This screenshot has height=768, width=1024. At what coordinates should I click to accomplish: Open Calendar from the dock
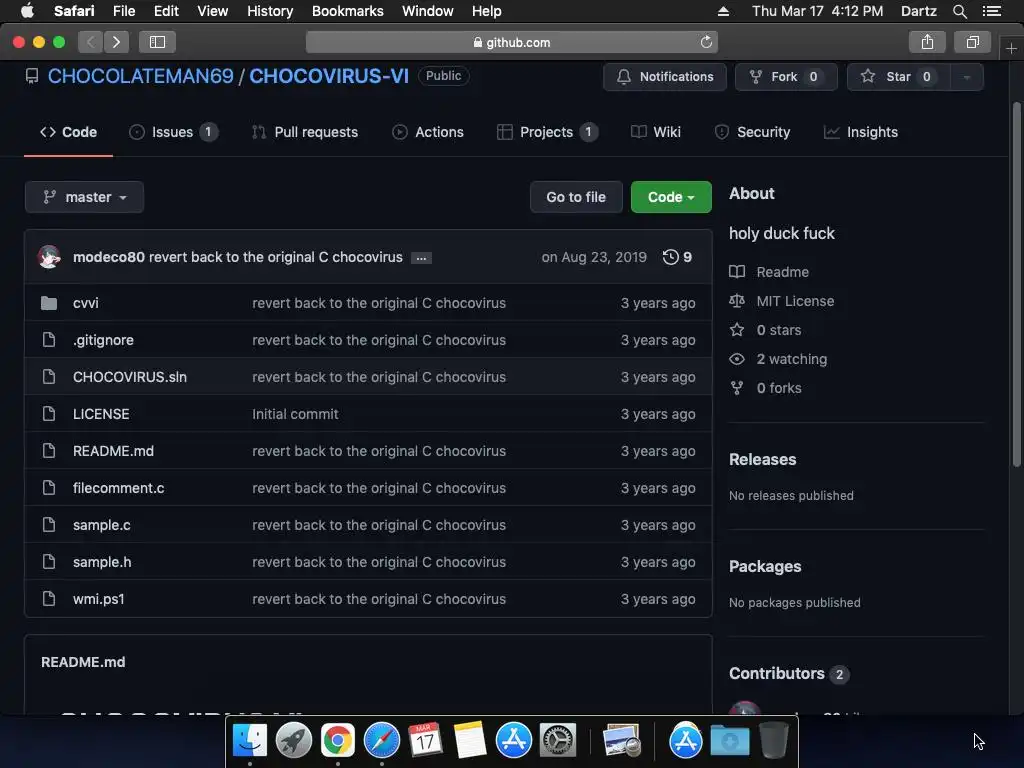[425, 741]
